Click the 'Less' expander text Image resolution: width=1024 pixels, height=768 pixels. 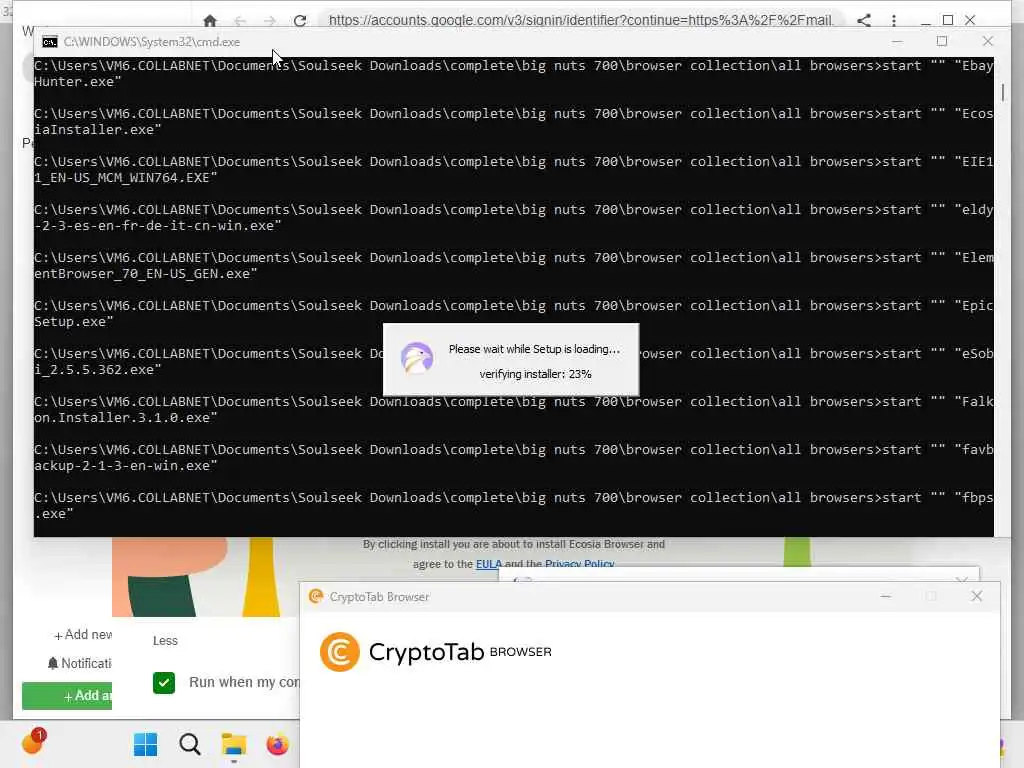click(165, 641)
